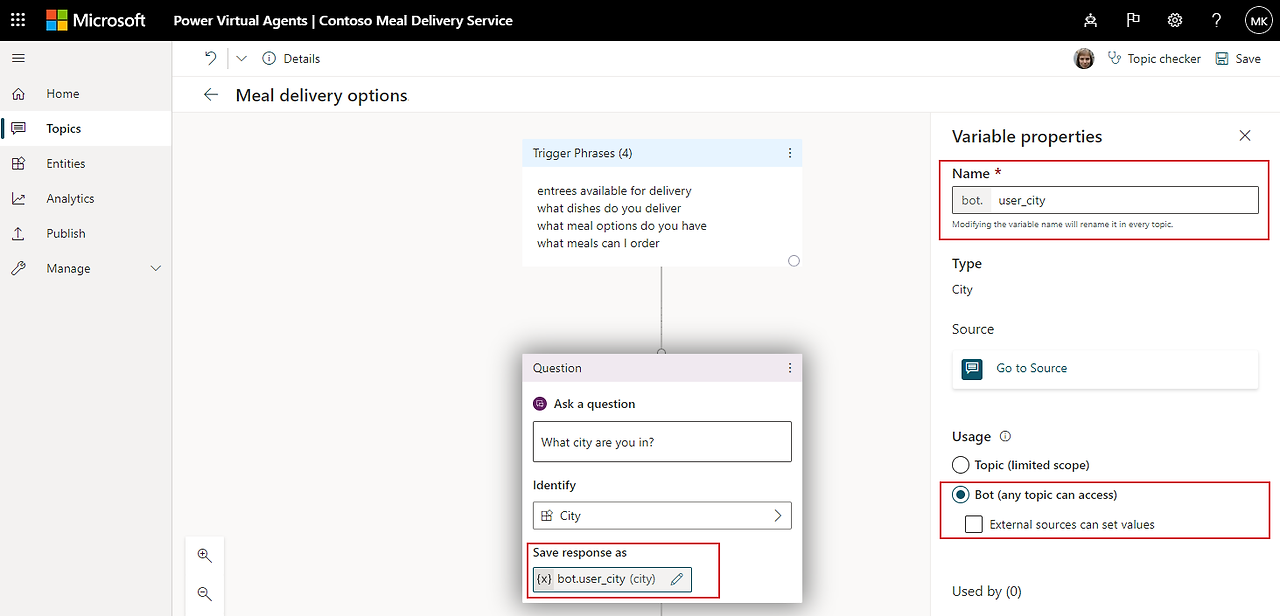The height and width of the screenshot is (616, 1280).
Task: Click the Used by (0) label
Action: click(987, 591)
